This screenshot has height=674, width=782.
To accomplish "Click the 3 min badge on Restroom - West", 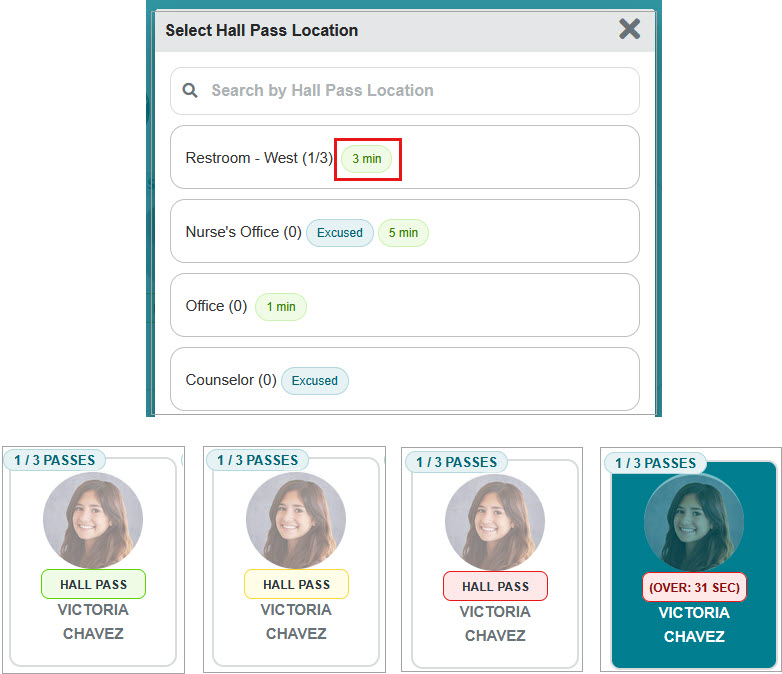I will click(367, 159).
